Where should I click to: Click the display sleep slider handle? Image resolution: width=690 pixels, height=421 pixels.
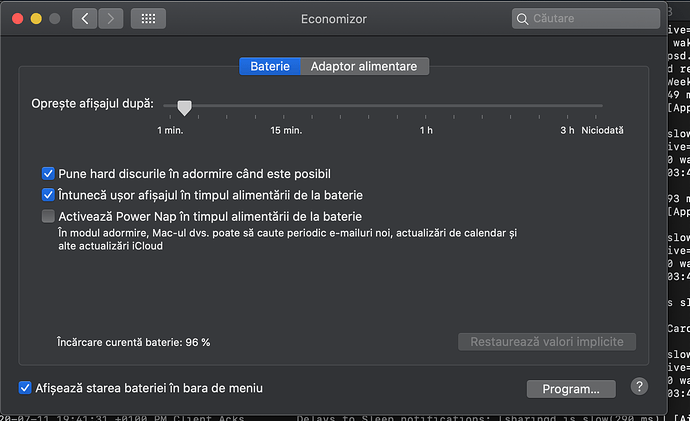[x=184, y=106]
